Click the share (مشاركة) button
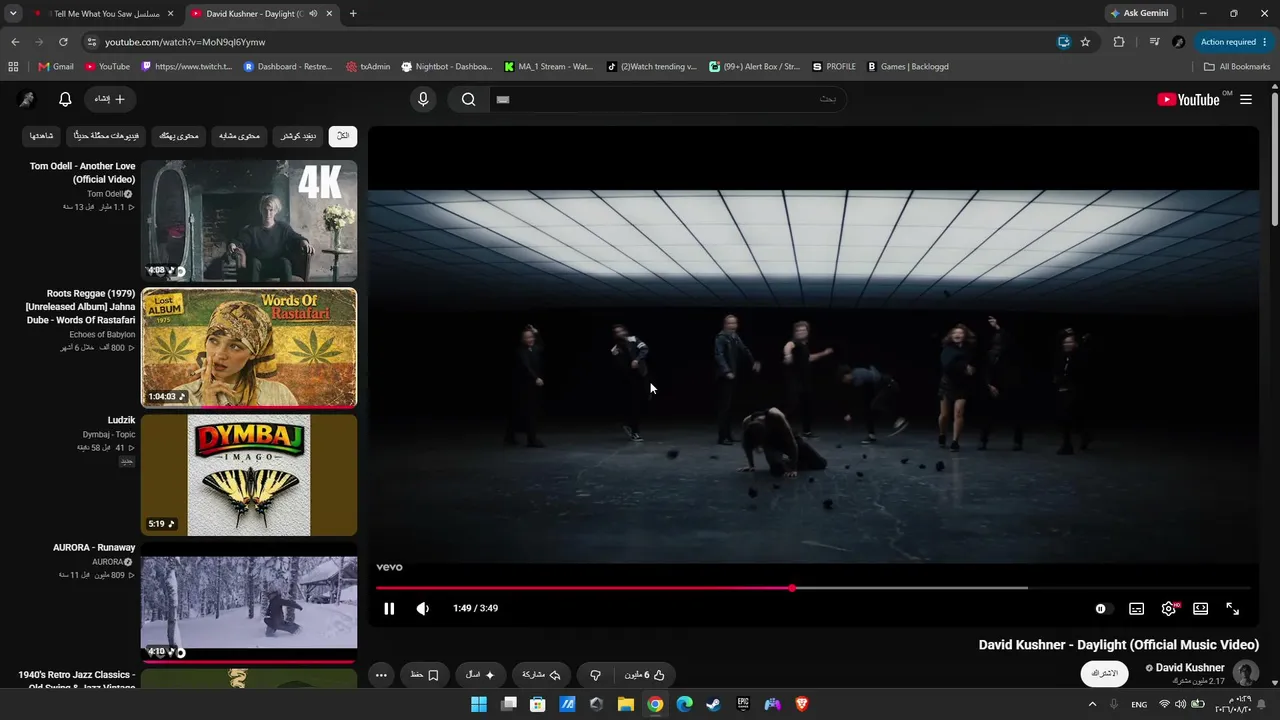The image size is (1280, 720). point(541,675)
